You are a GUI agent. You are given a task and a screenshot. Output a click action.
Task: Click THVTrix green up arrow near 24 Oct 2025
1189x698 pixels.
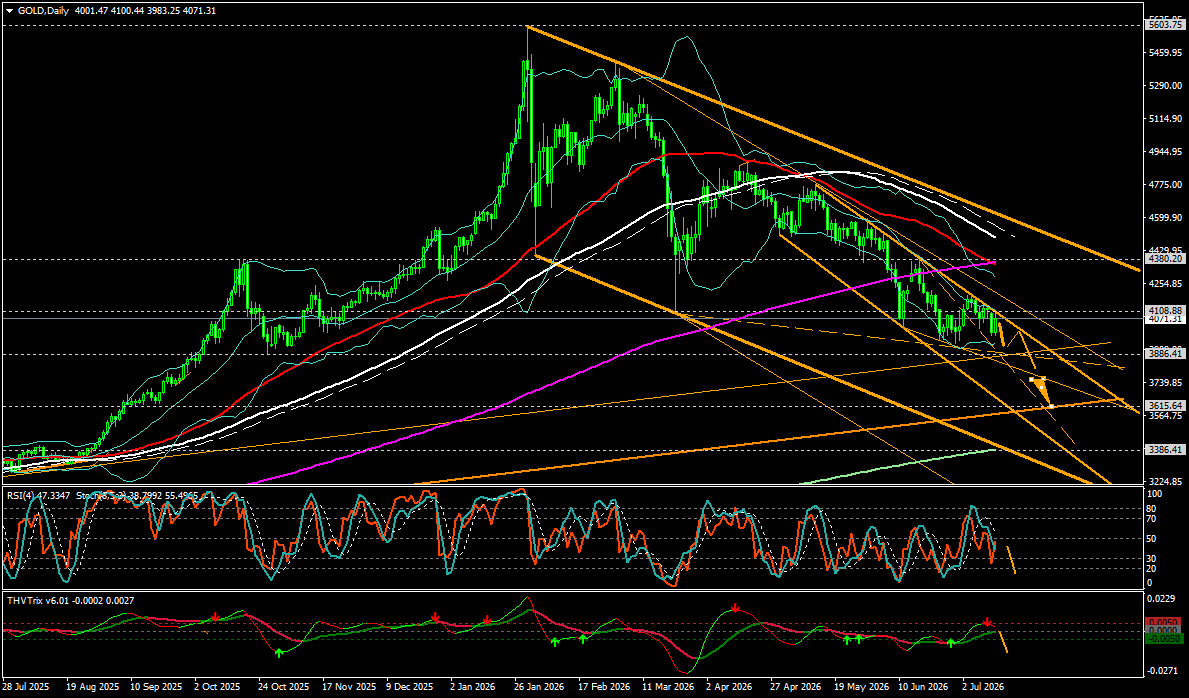click(x=278, y=652)
